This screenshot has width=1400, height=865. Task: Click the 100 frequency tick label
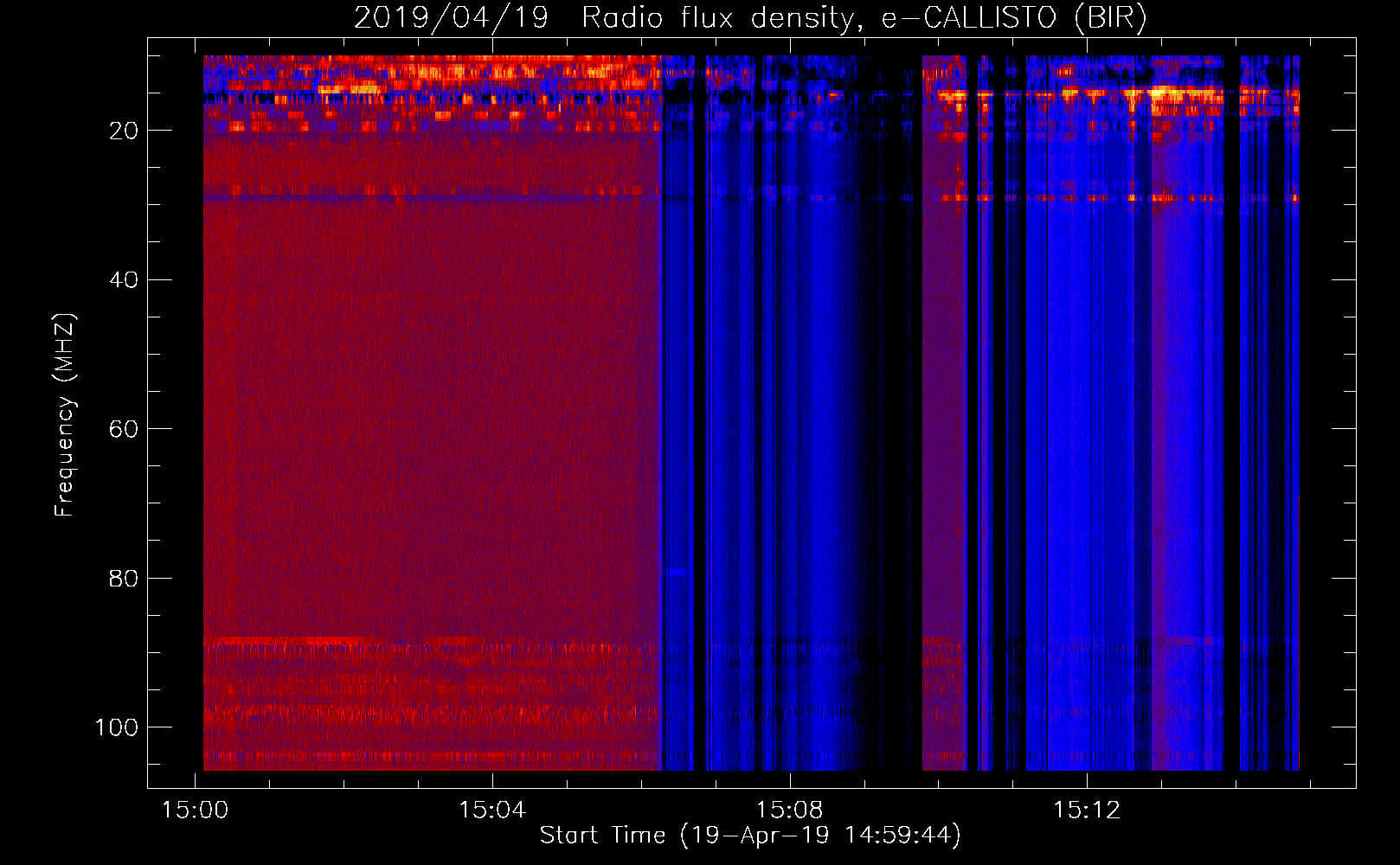(117, 727)
